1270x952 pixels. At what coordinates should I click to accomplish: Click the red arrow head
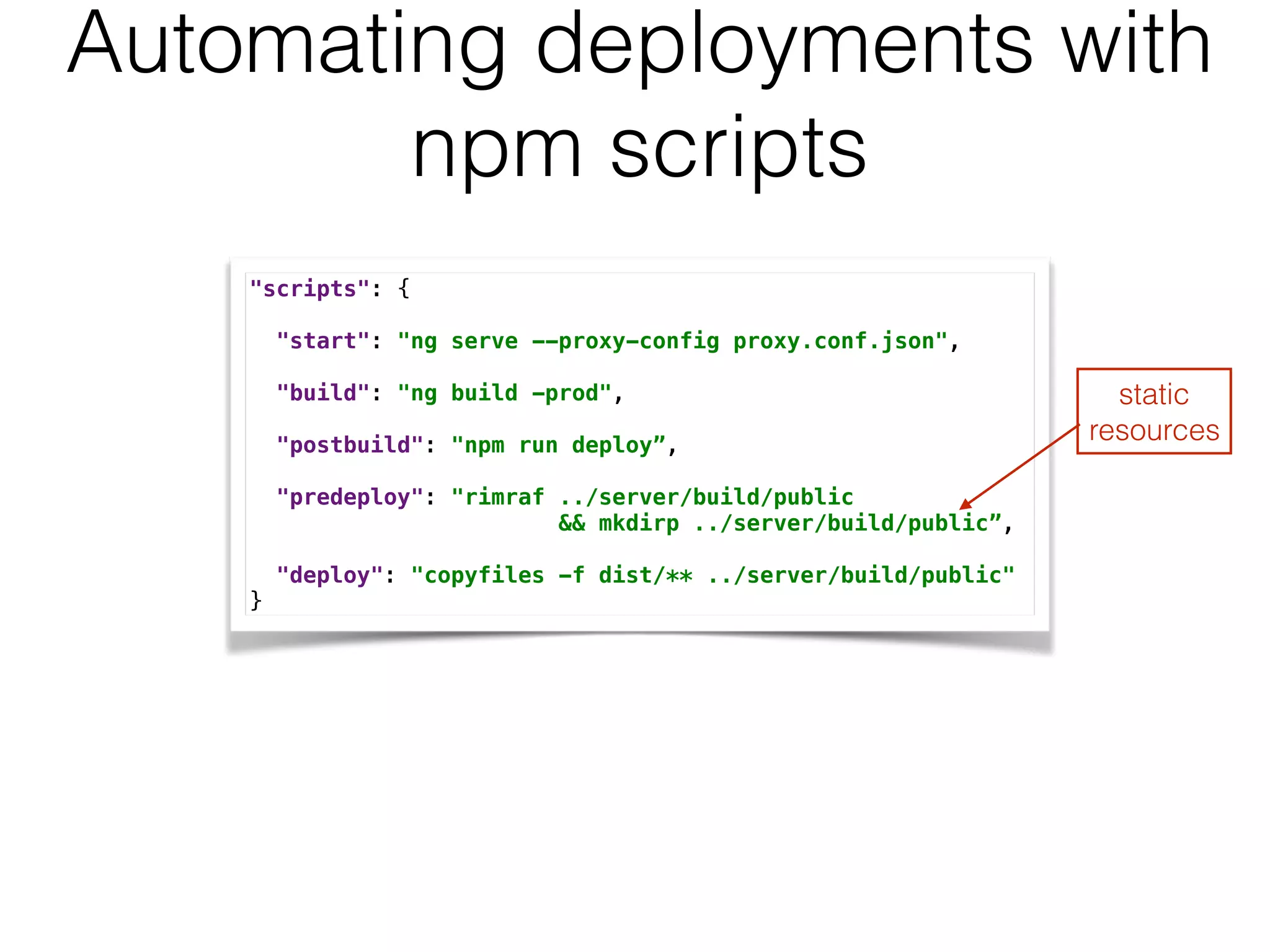(x=965, y=505)
